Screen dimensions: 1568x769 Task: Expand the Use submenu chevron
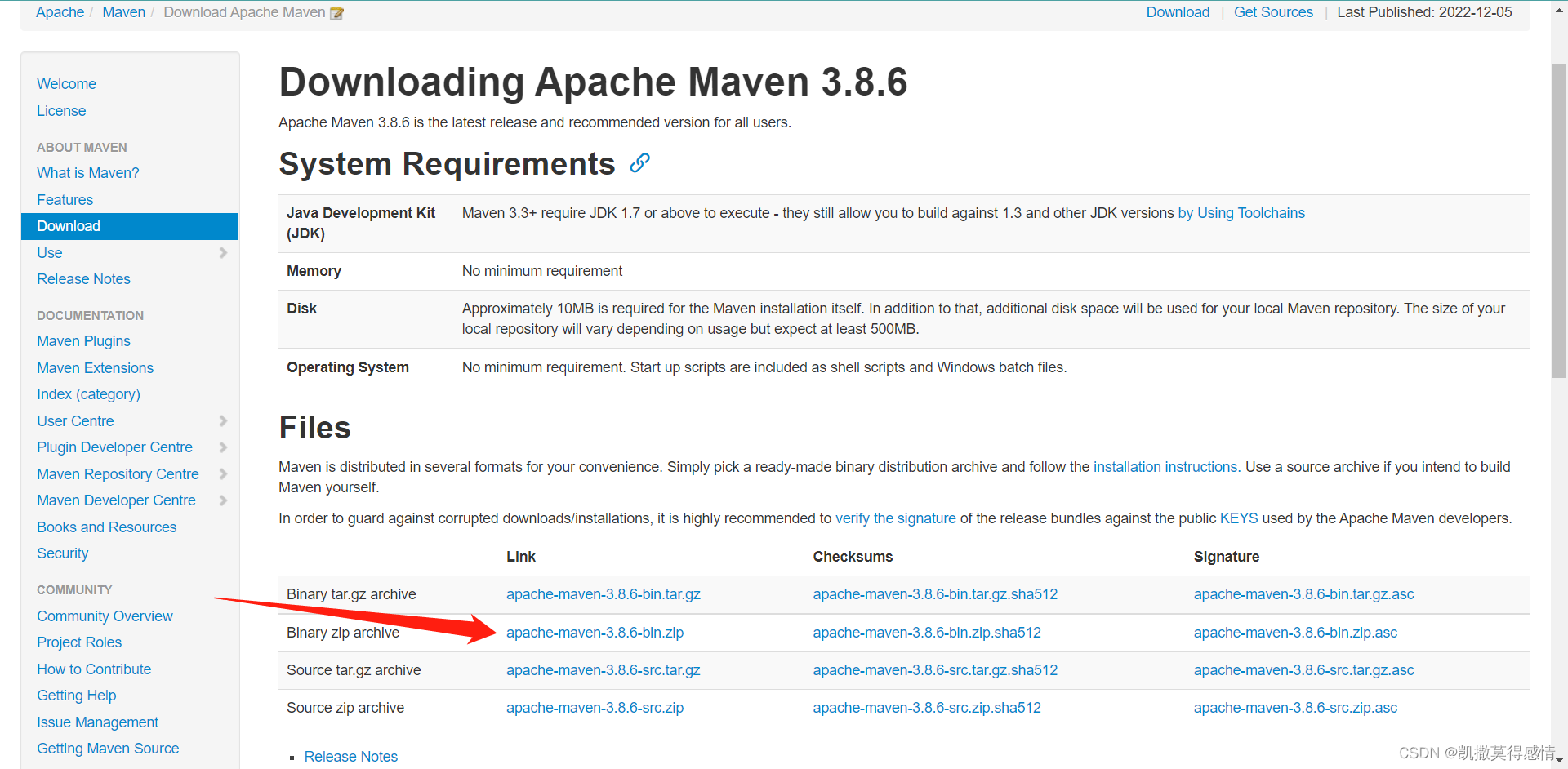[x=223, y=253]
